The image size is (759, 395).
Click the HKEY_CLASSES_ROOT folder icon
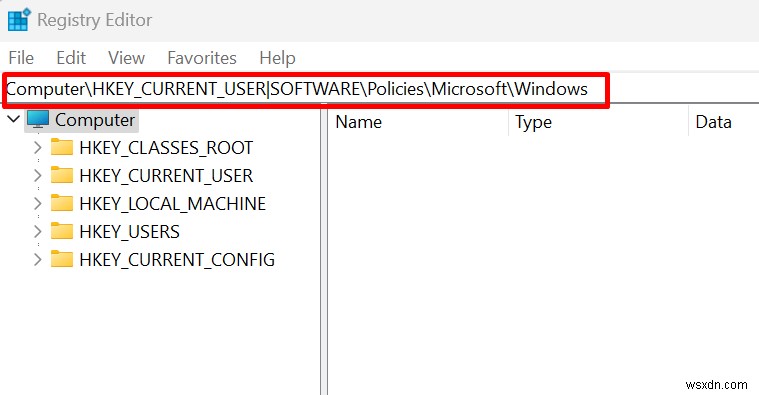click(61, 147)
